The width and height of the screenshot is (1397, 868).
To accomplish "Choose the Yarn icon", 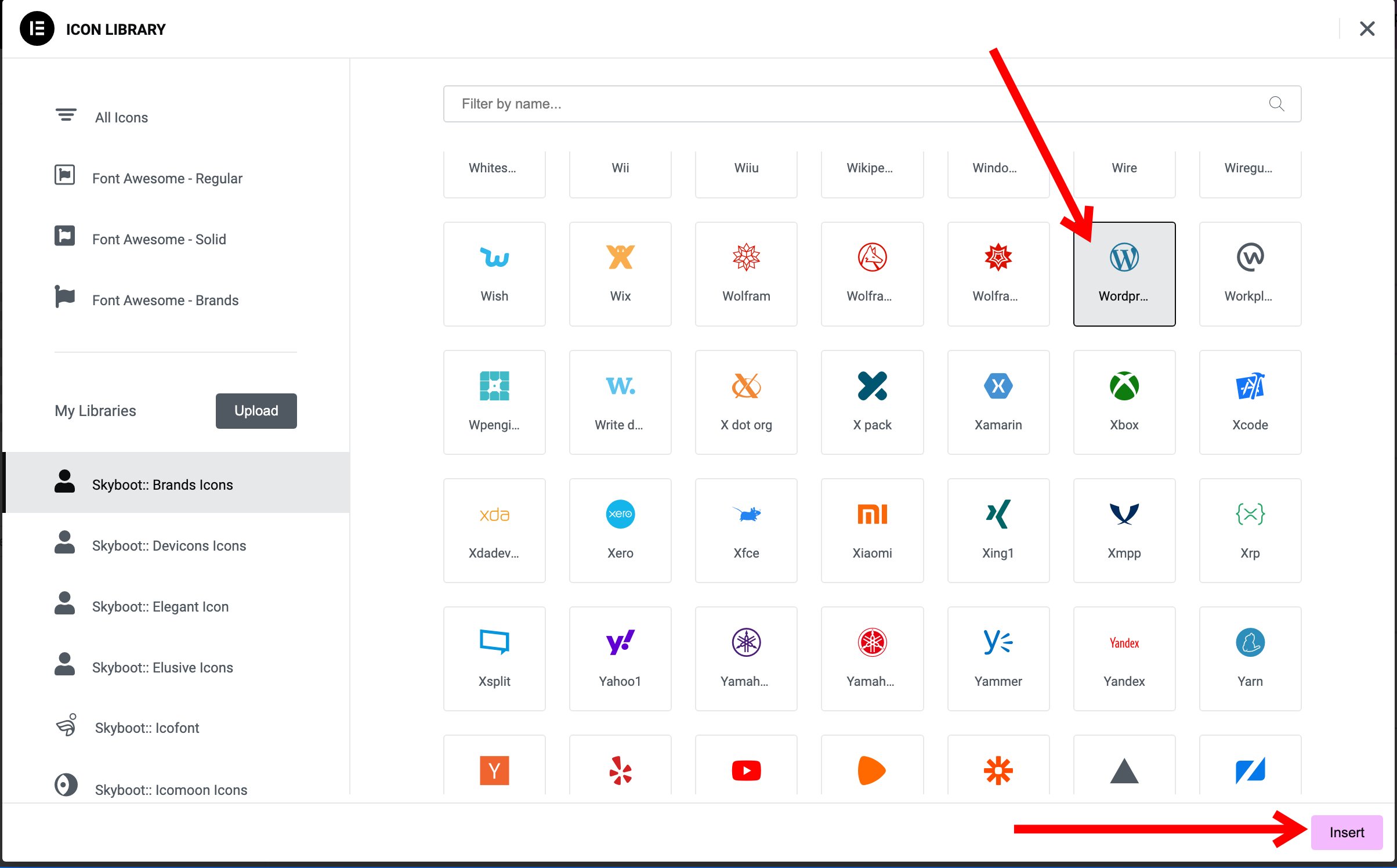I will 1250,658.
